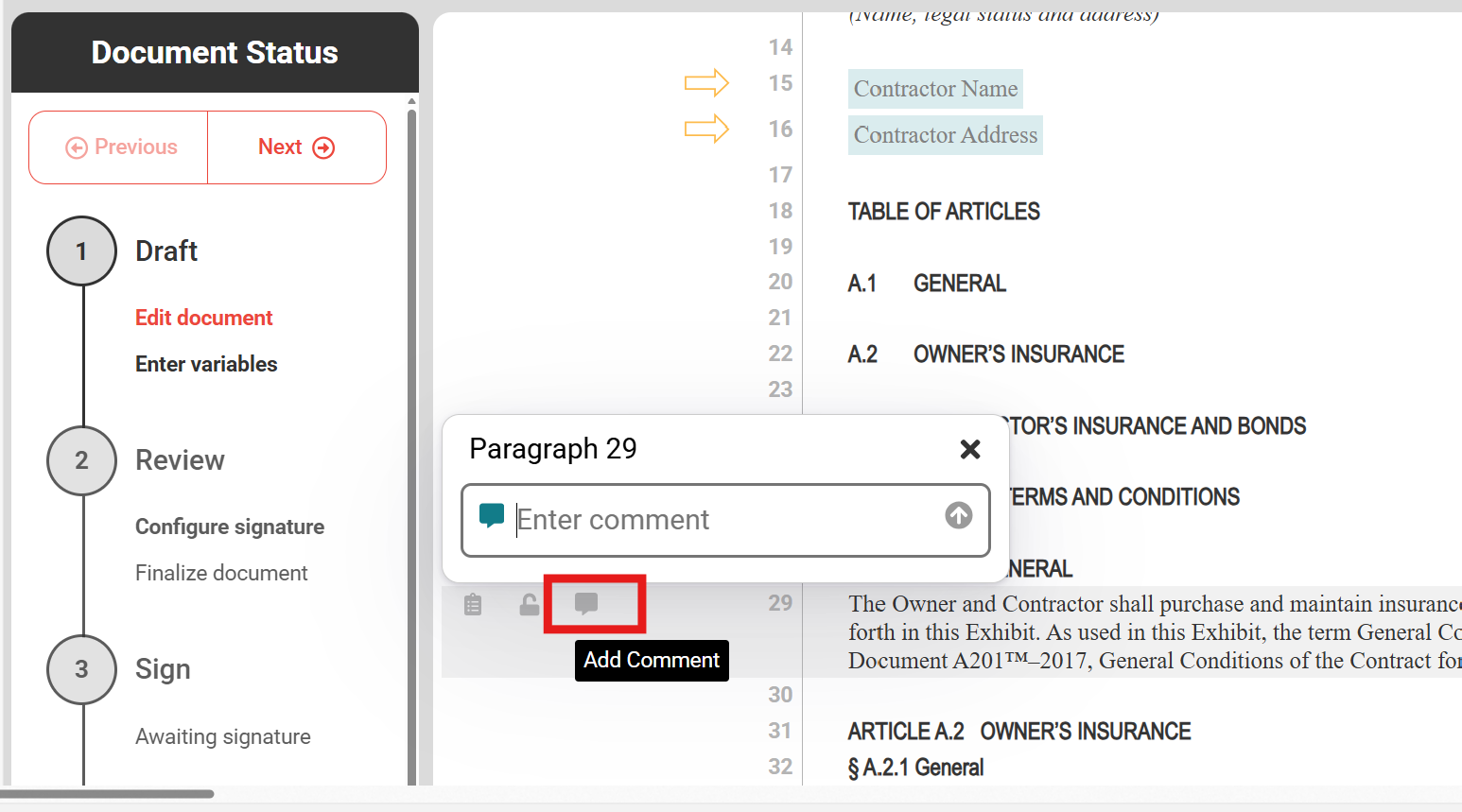This screenshot has height=812, width=1462.
Task: Submit comment with the up-arrow icon
Action: pyautogui.click(x=958, y=515)
